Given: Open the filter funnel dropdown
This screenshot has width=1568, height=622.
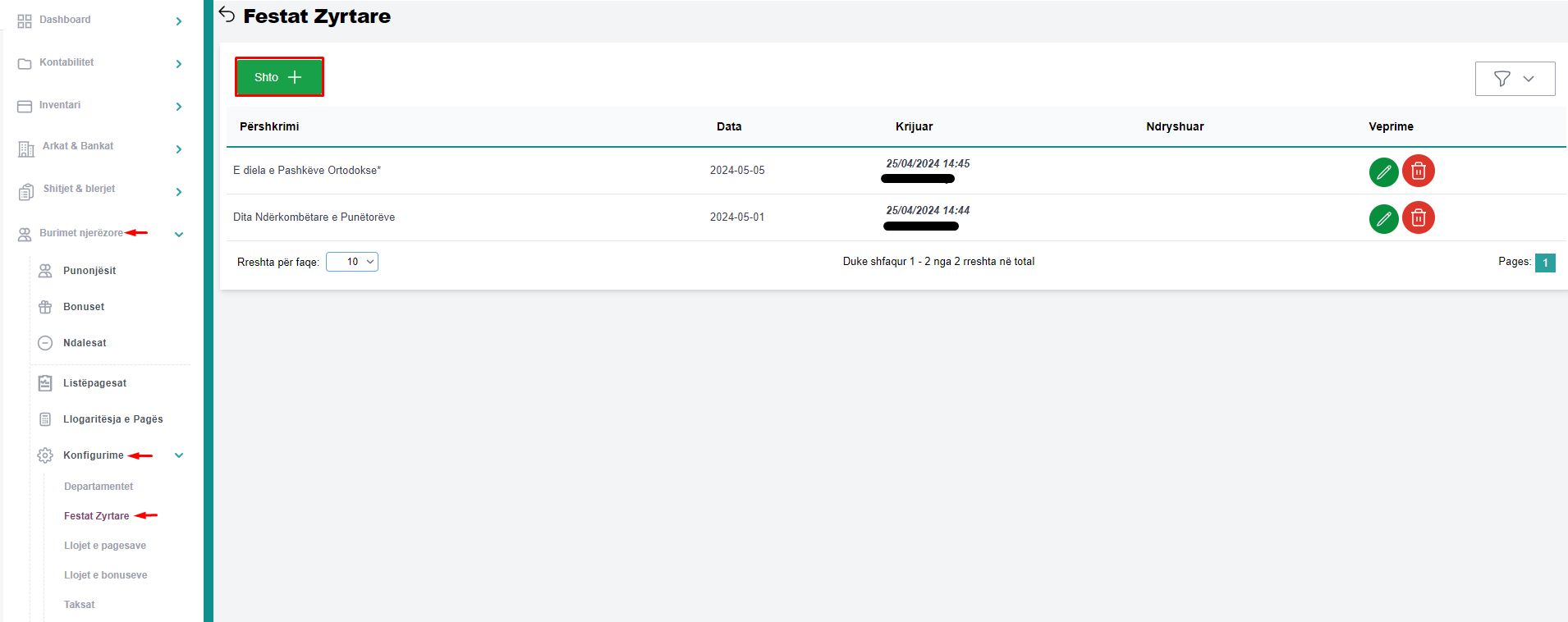Looking at the screenshot, I should tap(1514, 79).
